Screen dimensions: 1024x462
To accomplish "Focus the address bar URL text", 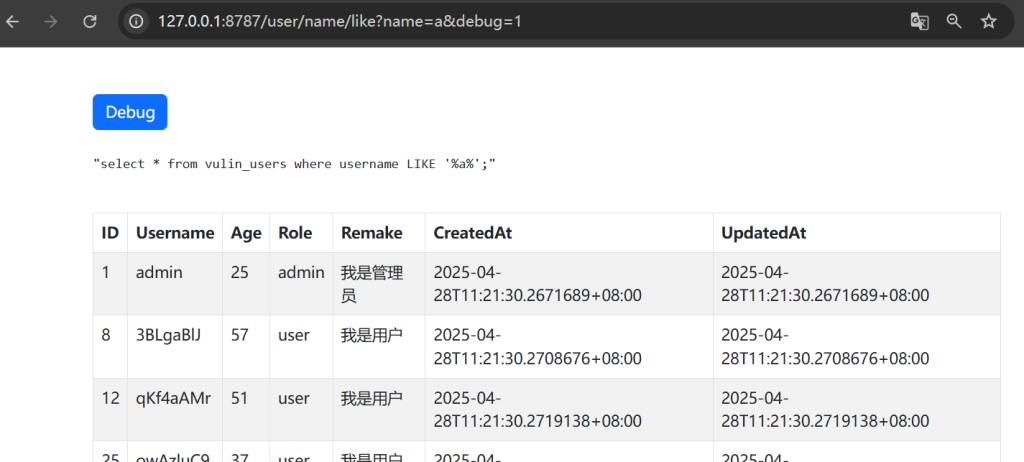I will 340,21.
